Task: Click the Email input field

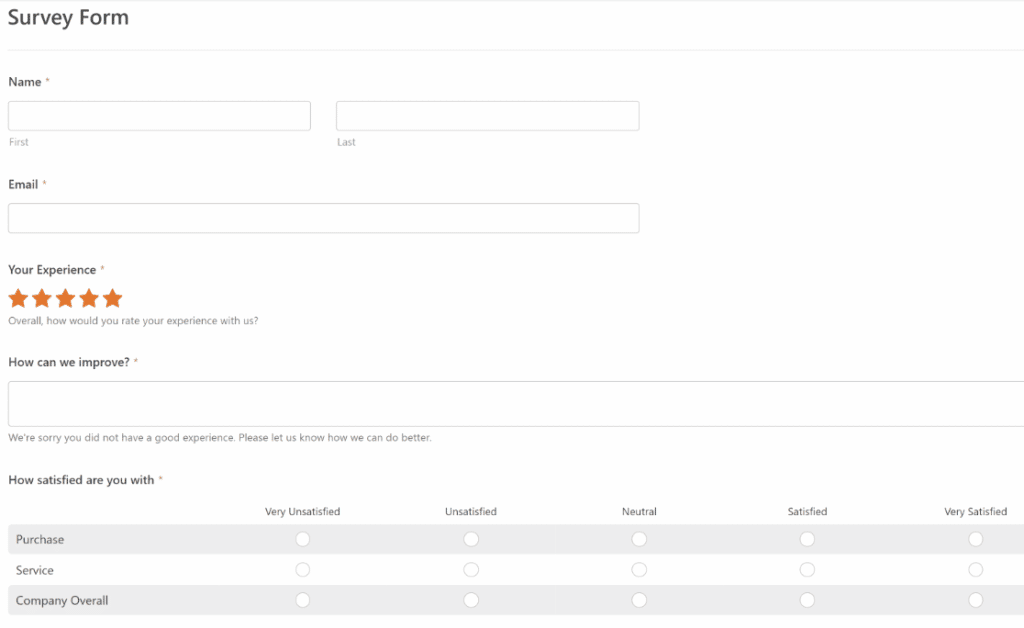Action: [x=323, y=218]
